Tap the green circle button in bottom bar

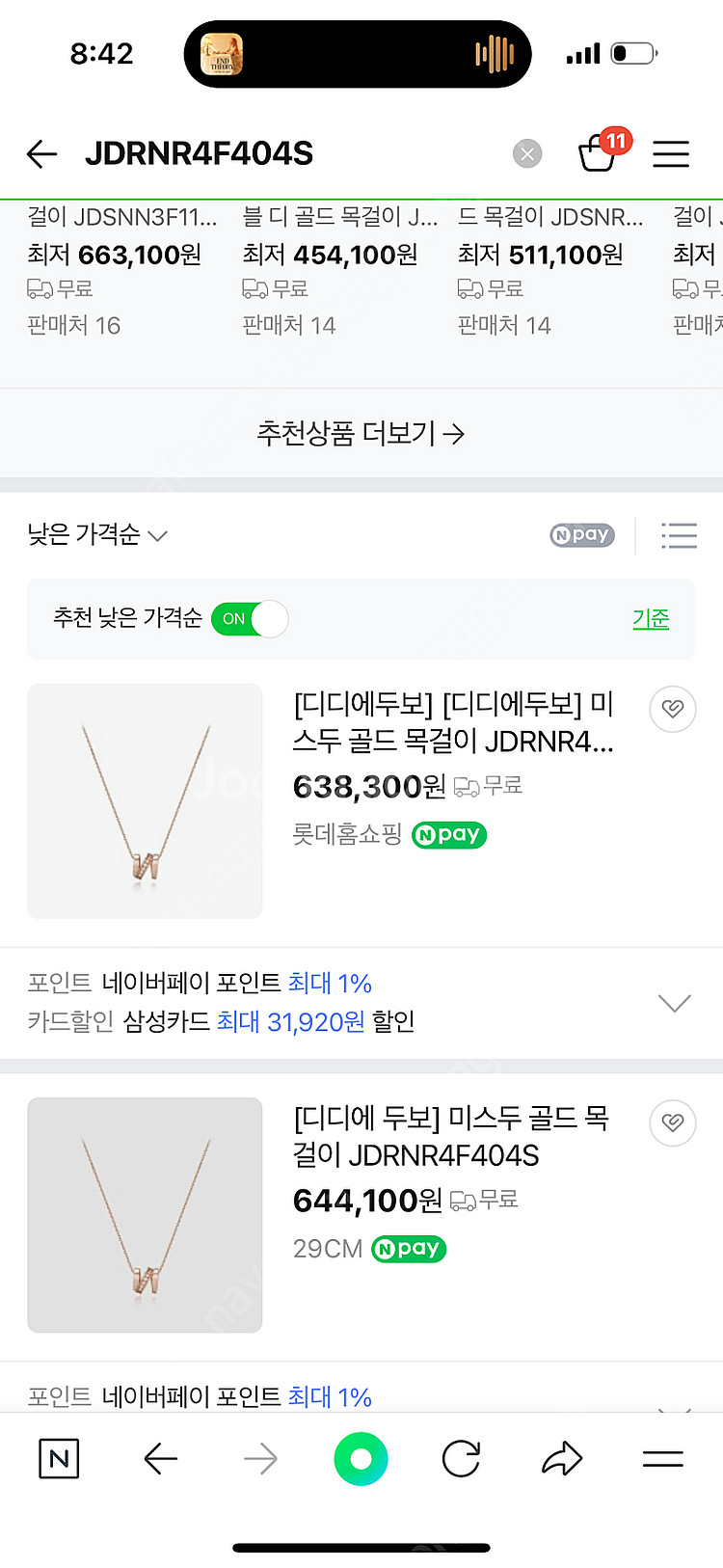361,1459
